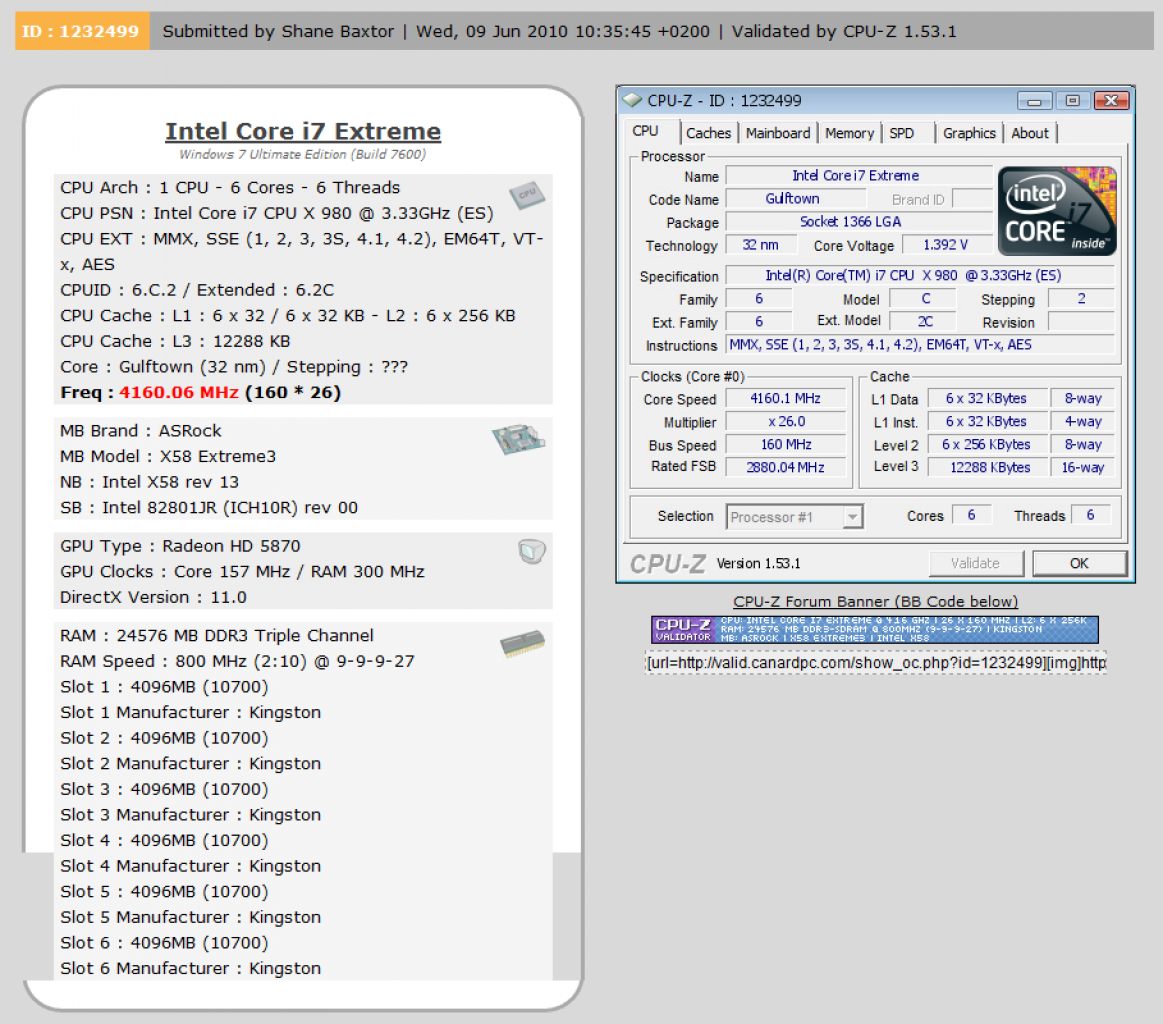Click the motherboard icon beside MB Brand
The height and width of the screenshot is (1024, 1163).
tap(518, 439)
